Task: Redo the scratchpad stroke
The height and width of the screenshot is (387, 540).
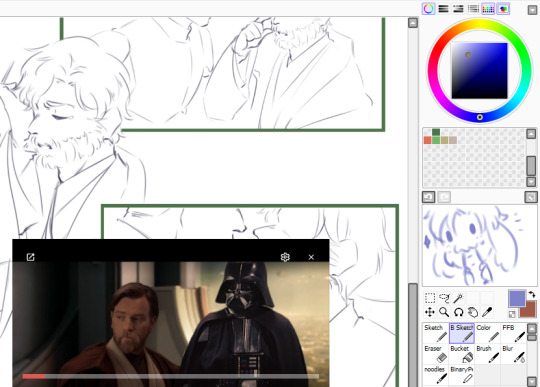Action: [x=444, y=197]
